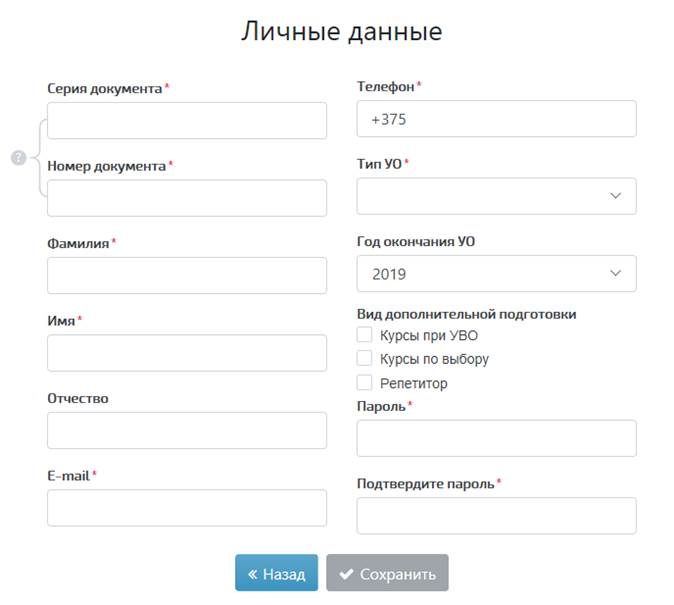The width and height of the screenshot is (674, 605).
Task: Expand the Год окончания УО dropdown
Action: (496, 273)
